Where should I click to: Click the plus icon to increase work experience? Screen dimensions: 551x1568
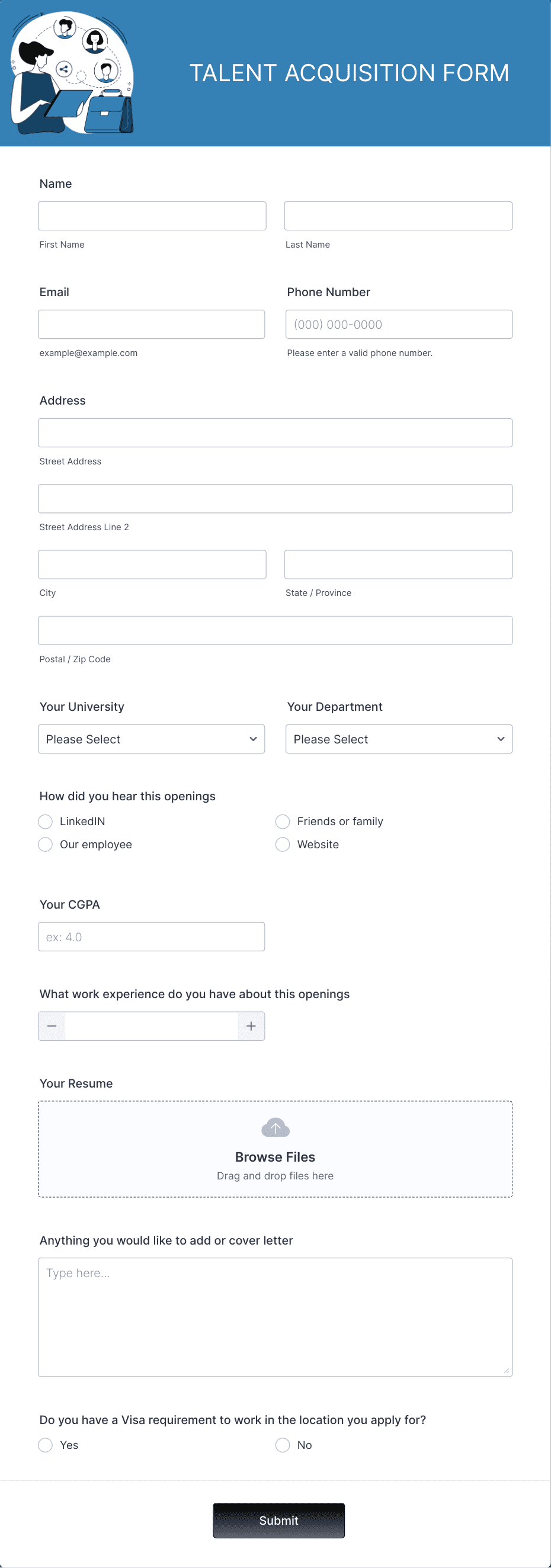tap(251, 1025)
